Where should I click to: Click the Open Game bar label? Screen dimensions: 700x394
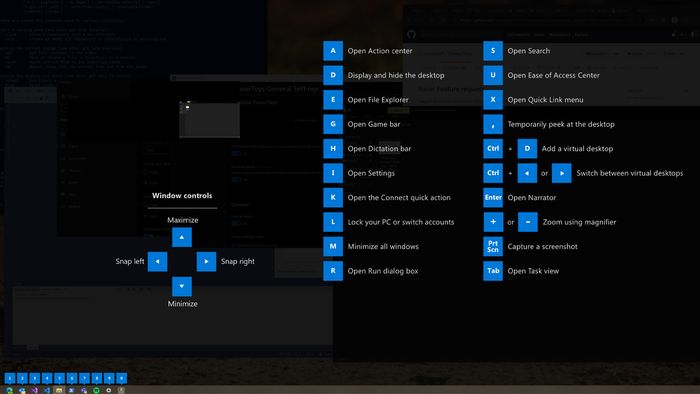[x=374, y=124]
